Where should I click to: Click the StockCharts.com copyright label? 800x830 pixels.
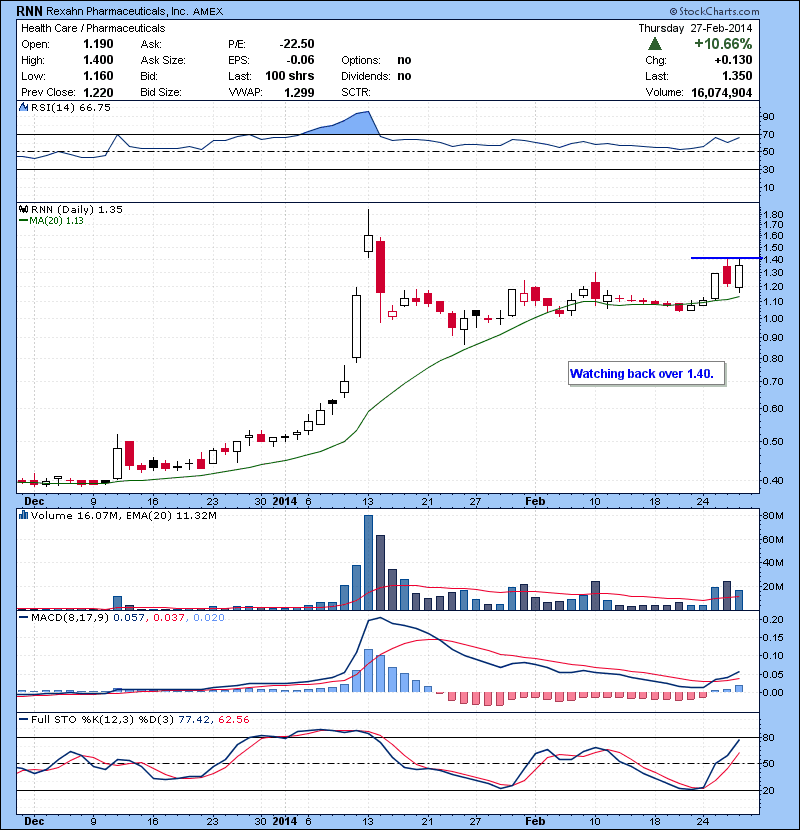click(714, 11)
